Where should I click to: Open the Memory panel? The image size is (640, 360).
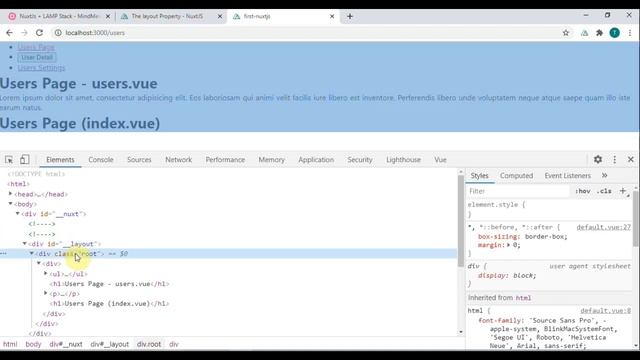271,160
